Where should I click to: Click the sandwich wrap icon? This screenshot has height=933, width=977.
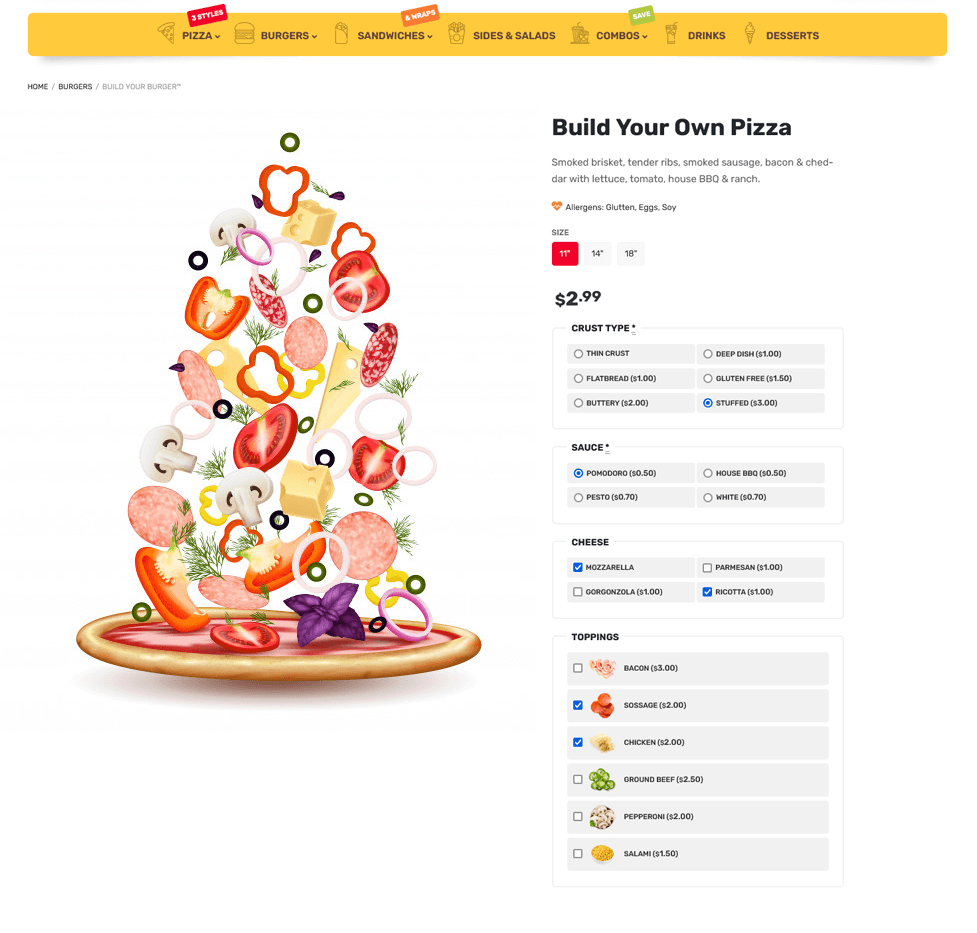coord(341,33)
